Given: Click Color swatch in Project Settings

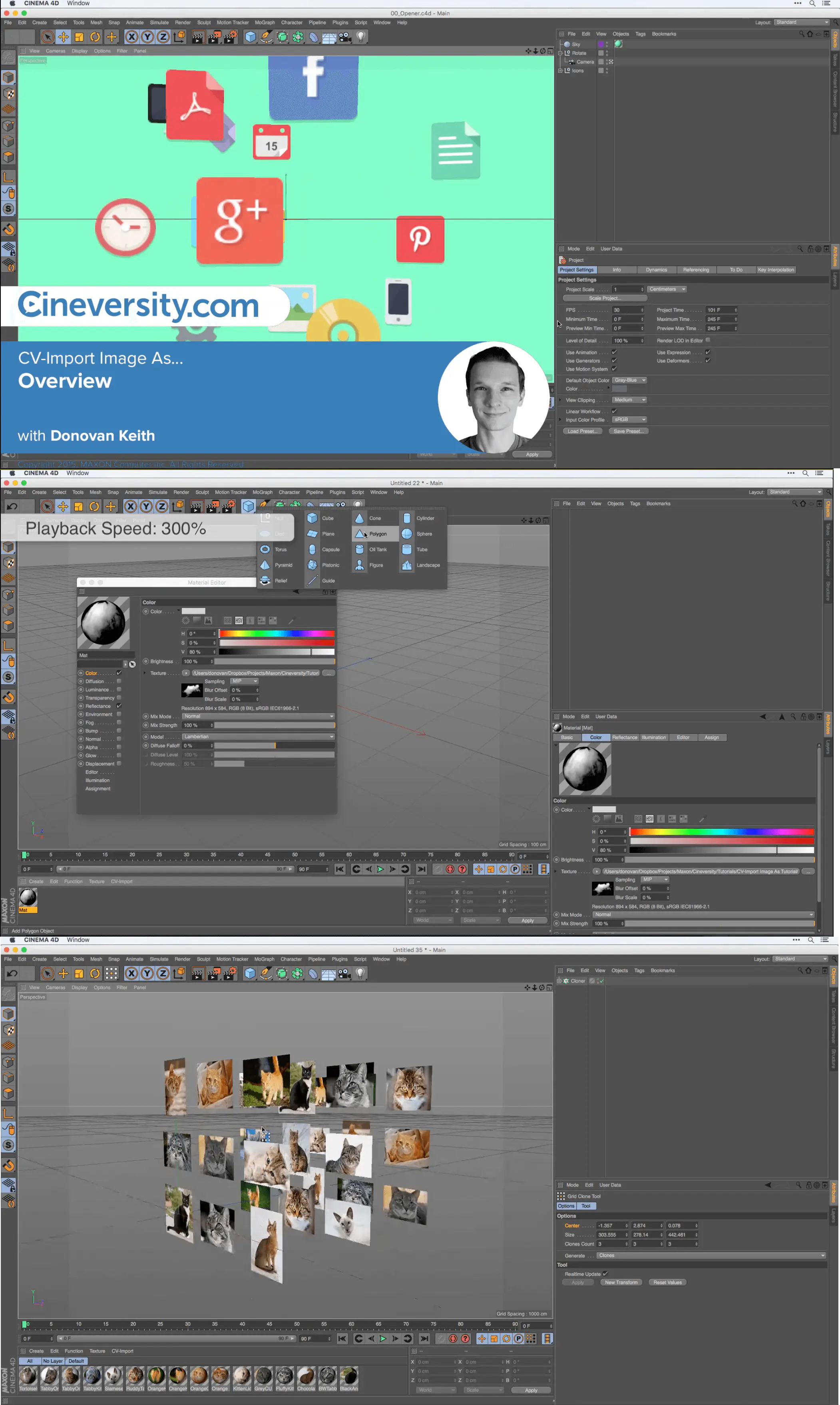Looking at the screenshot, I should click(x=619, y=389).
